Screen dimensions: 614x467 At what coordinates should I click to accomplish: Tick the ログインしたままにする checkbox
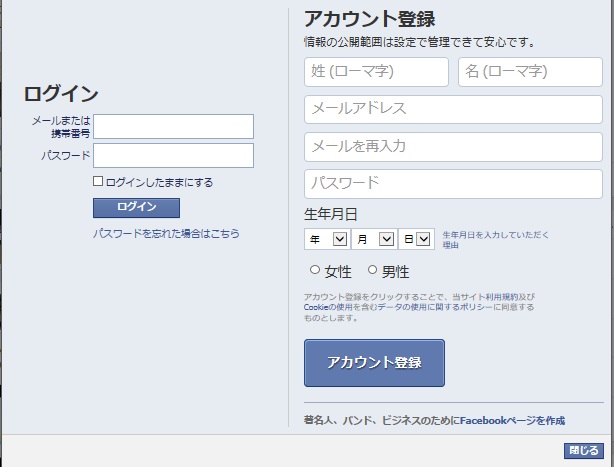tap(98, 181)
